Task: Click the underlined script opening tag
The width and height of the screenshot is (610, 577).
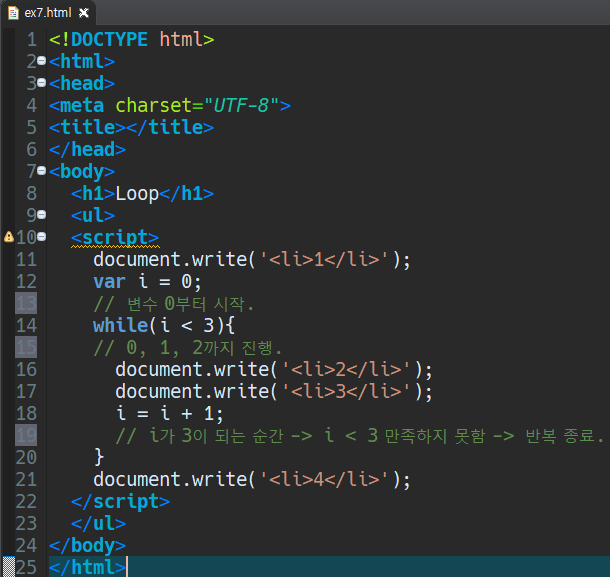Action: [115, 237]
